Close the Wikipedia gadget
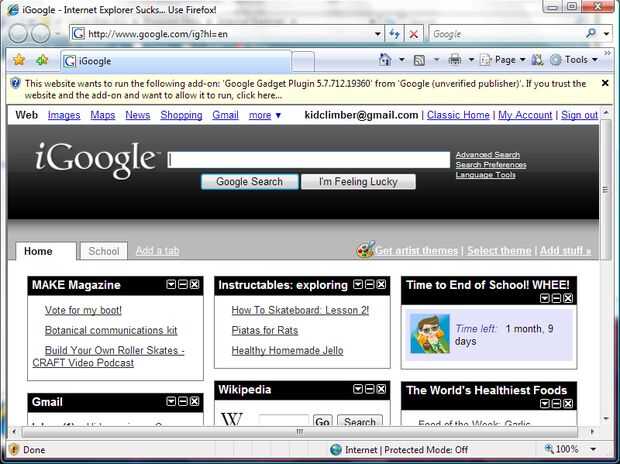Screen dimensions: 620x464 point(381,389)
